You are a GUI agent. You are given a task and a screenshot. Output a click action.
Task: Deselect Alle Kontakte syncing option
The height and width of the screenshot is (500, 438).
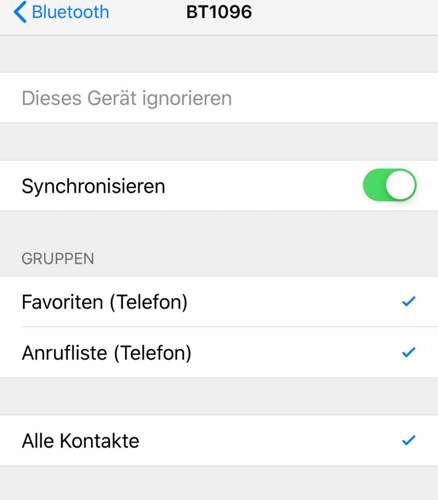(x=219, y=440)
